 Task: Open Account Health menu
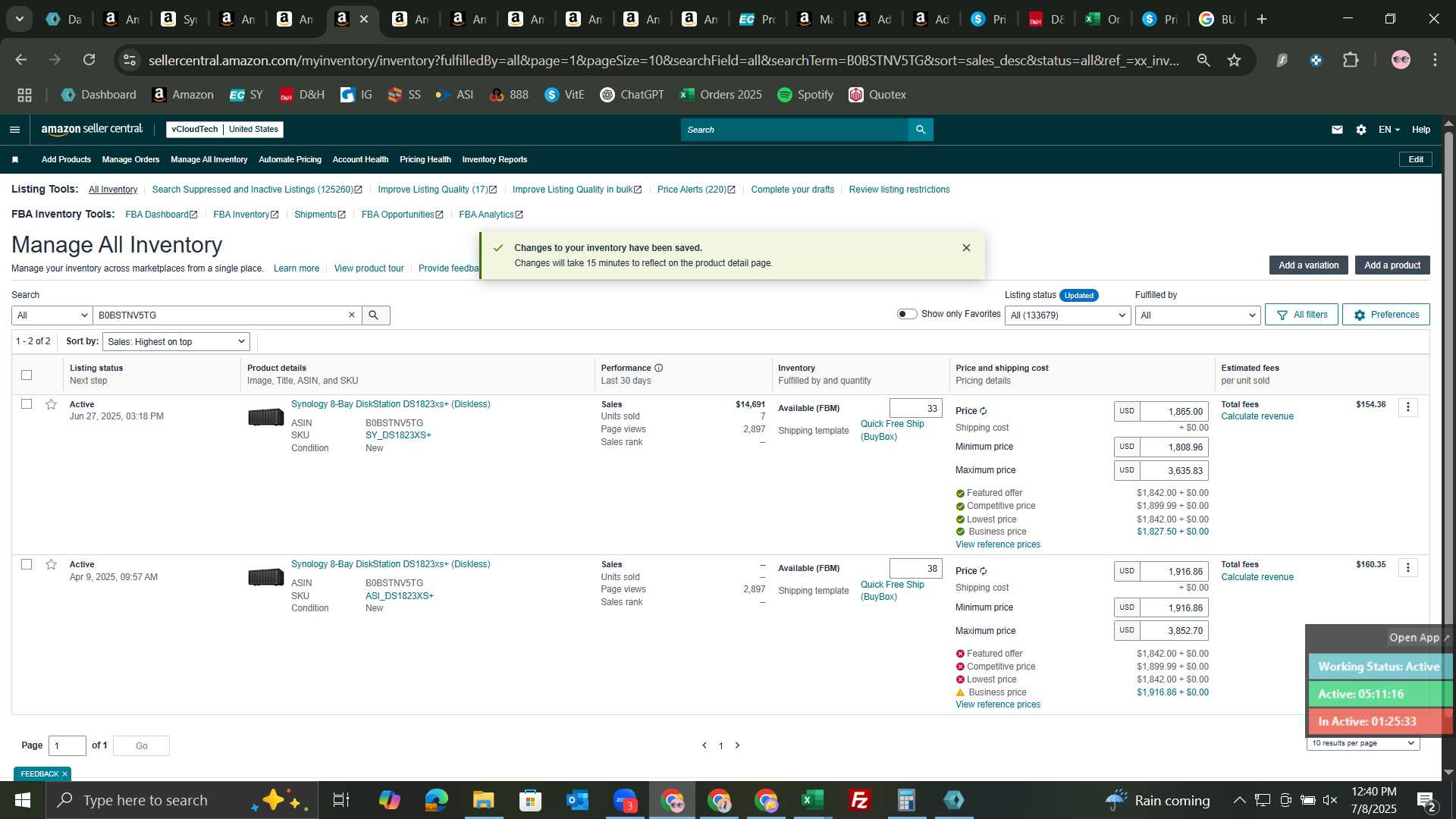coord(360,159)
